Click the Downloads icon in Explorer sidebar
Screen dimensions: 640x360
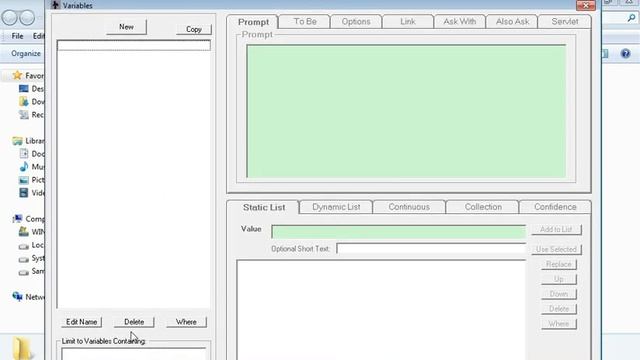(24, 102)
